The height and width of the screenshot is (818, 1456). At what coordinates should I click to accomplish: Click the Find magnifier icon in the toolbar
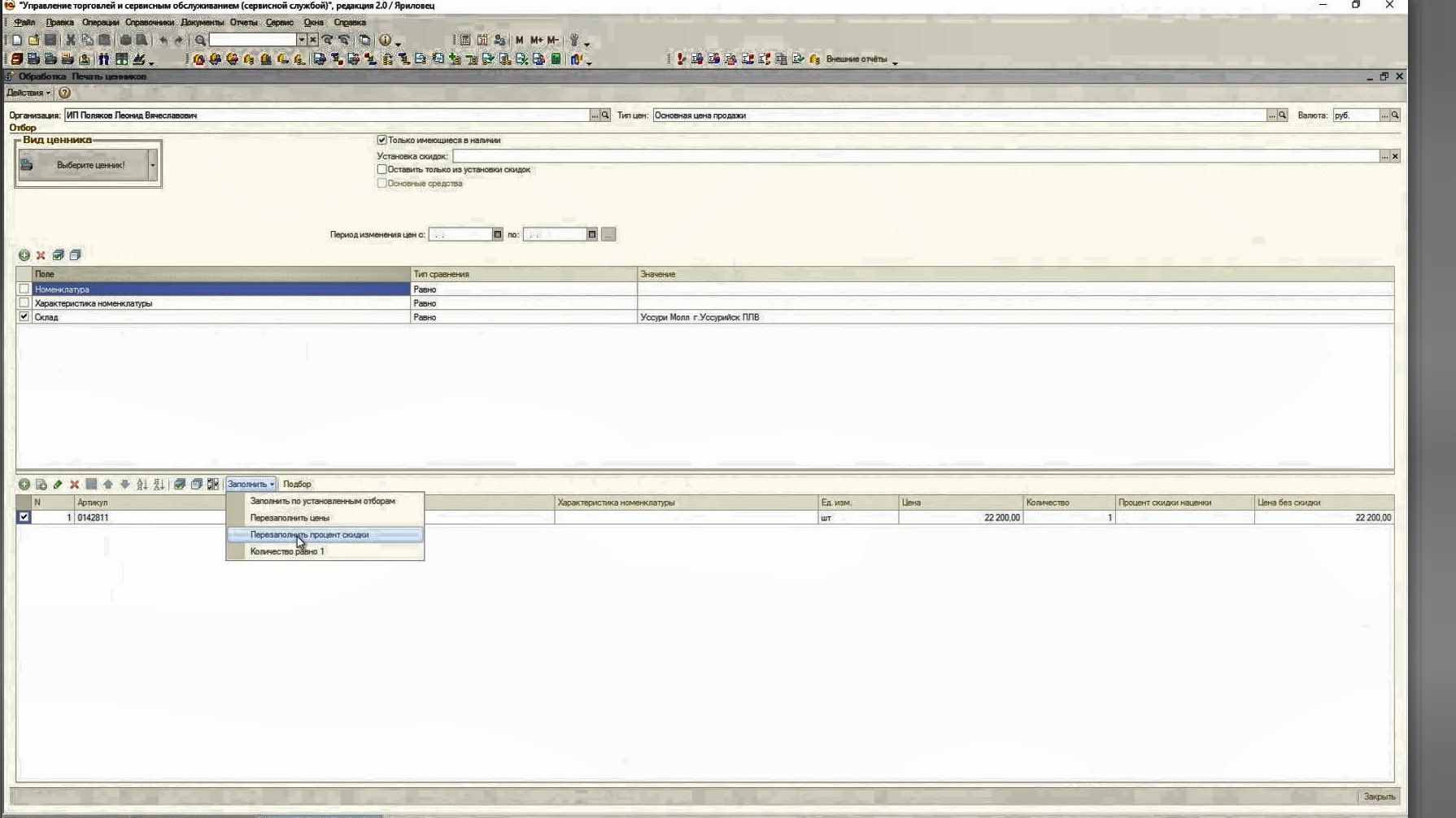click(200, 40)
